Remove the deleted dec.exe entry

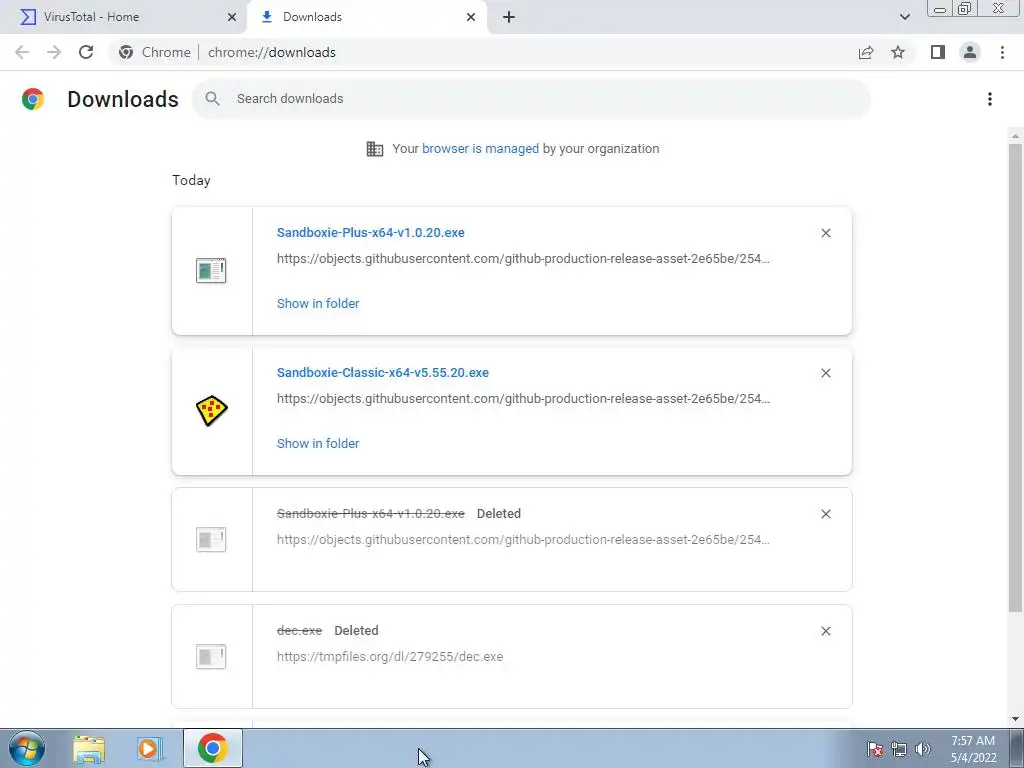(x=825, y=631)
